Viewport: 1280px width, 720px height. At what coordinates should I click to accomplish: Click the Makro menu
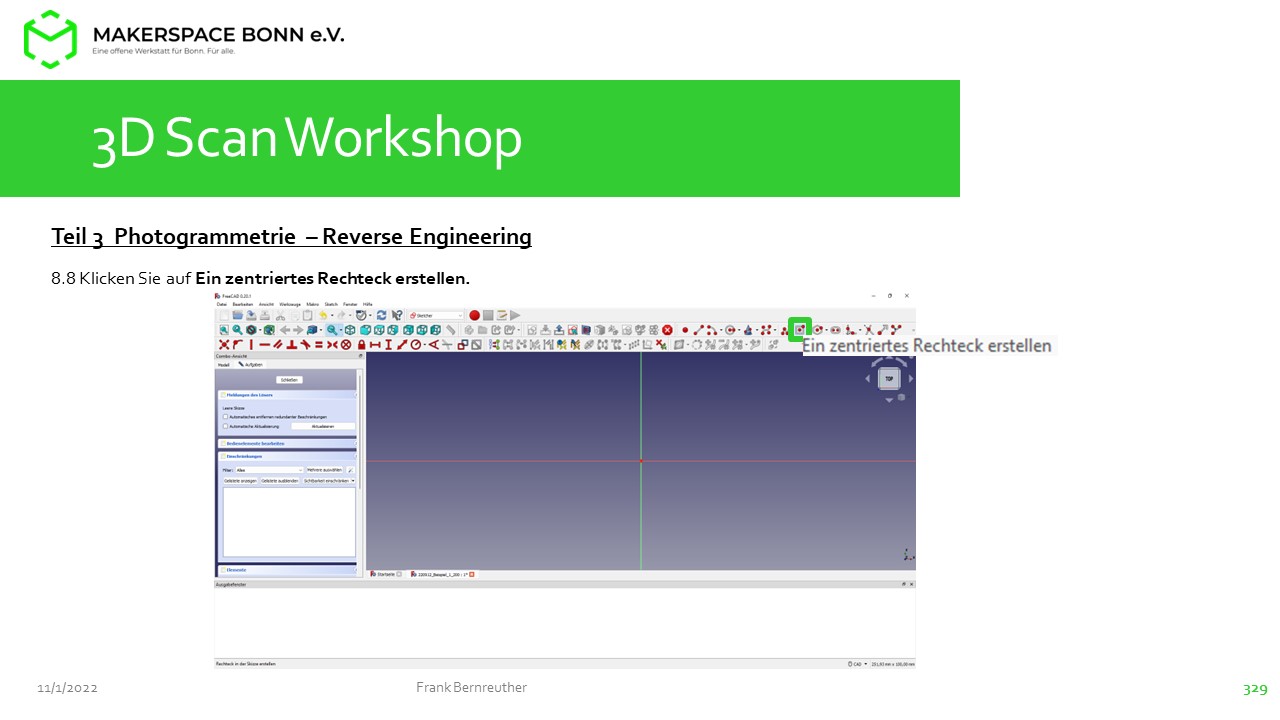pos(312,304)
